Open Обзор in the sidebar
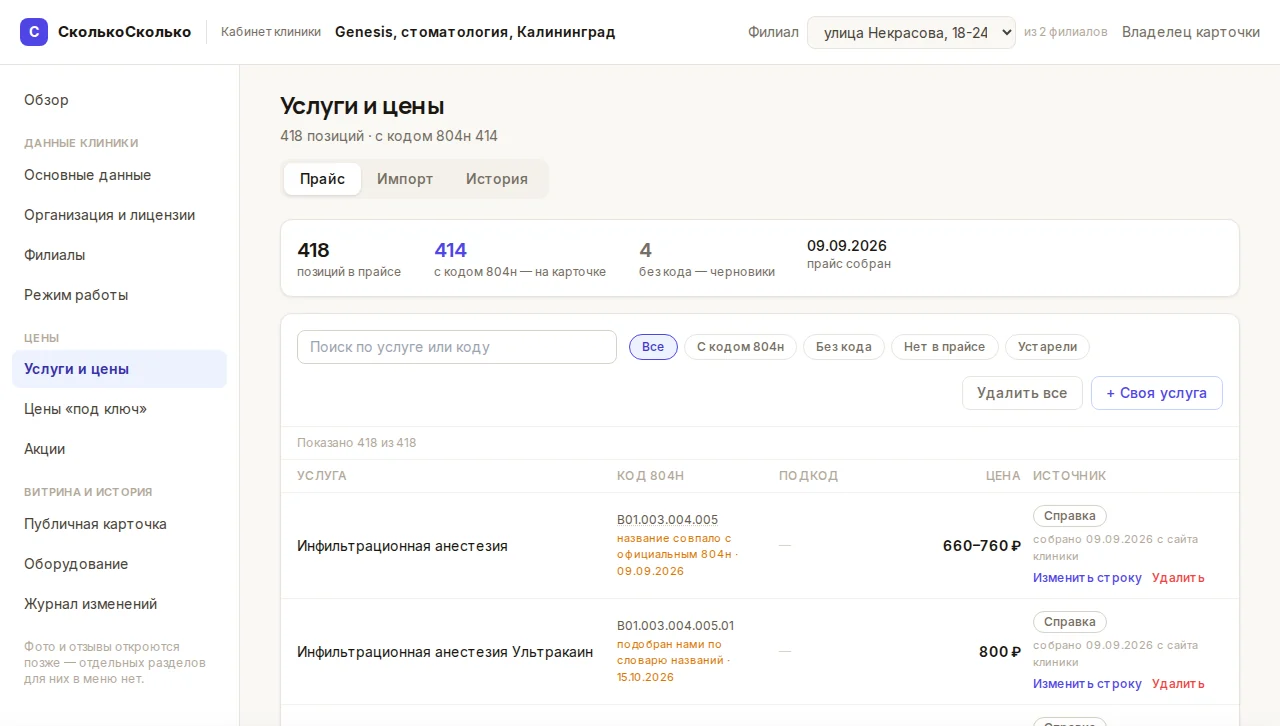 click(x=119, y=100)
